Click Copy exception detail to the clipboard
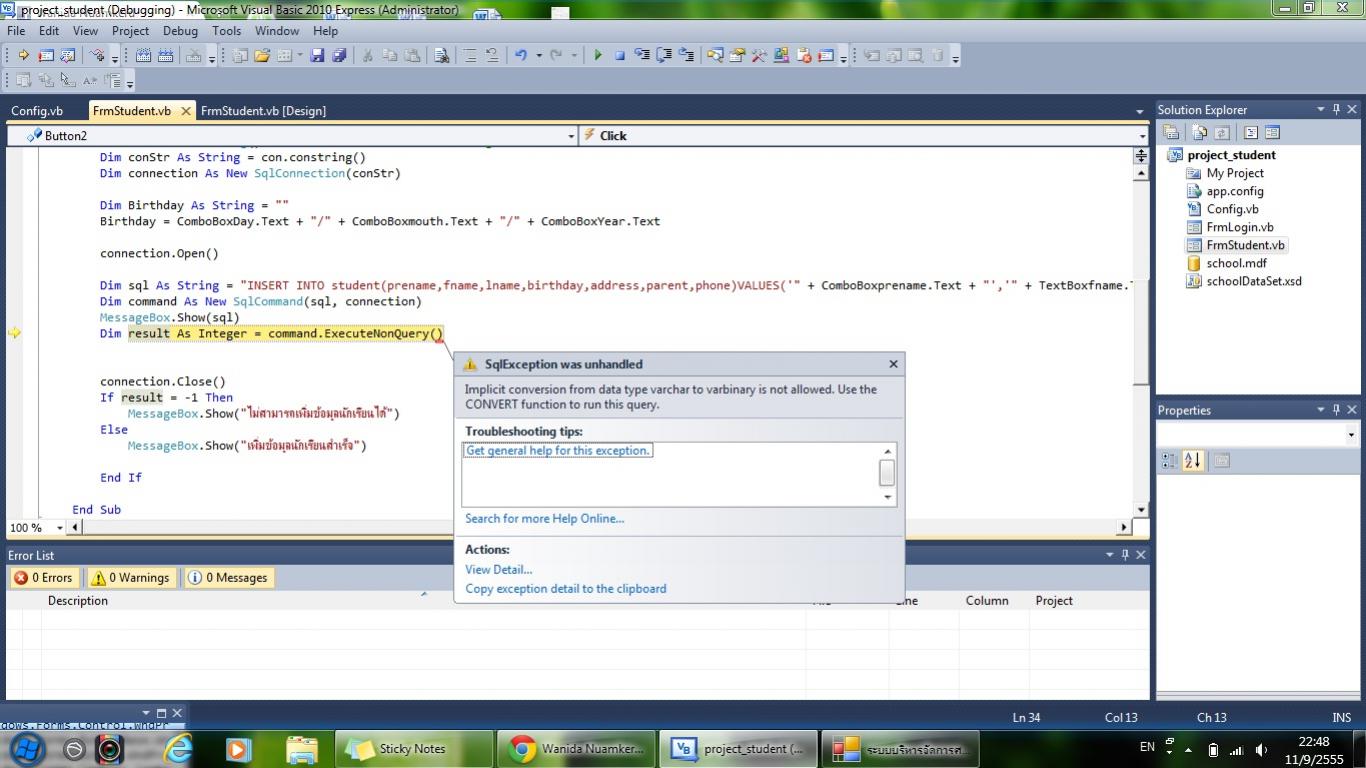1366x768 pixels. coord(565,589)
